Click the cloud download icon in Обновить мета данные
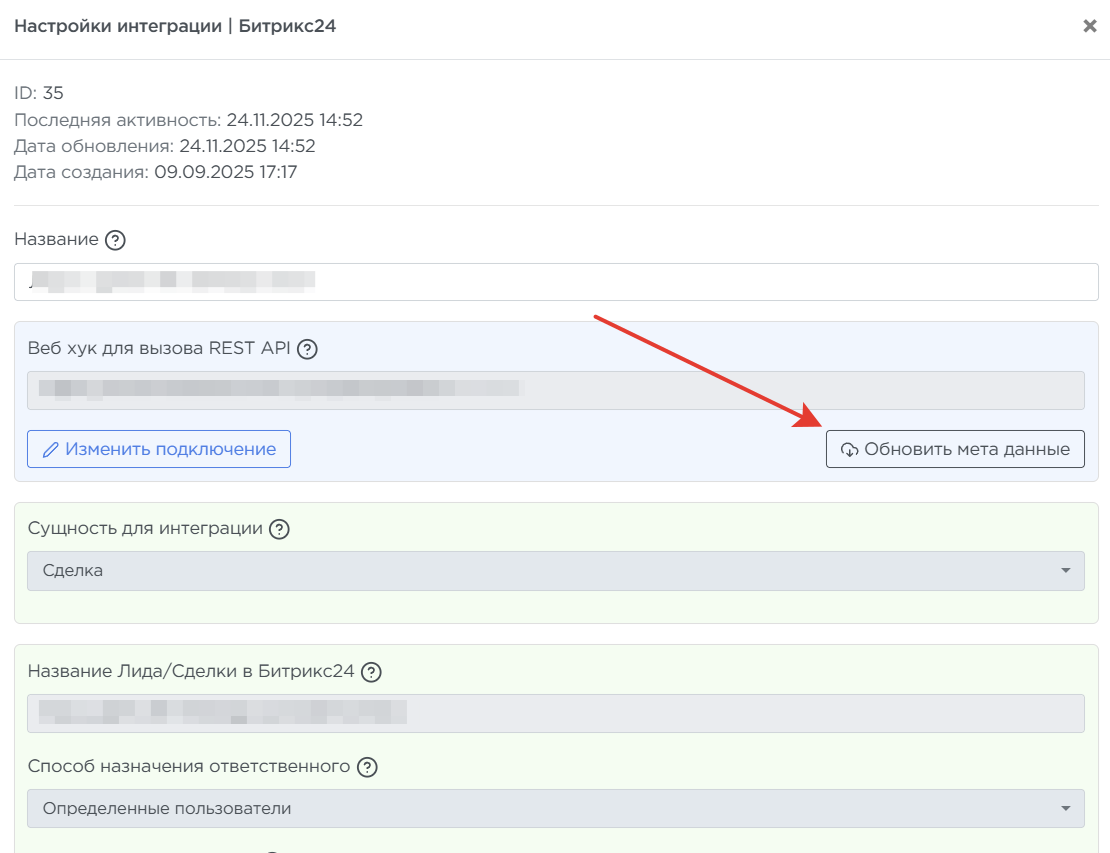The height and width of the screenshot is (853, 1110). [849, 450]
